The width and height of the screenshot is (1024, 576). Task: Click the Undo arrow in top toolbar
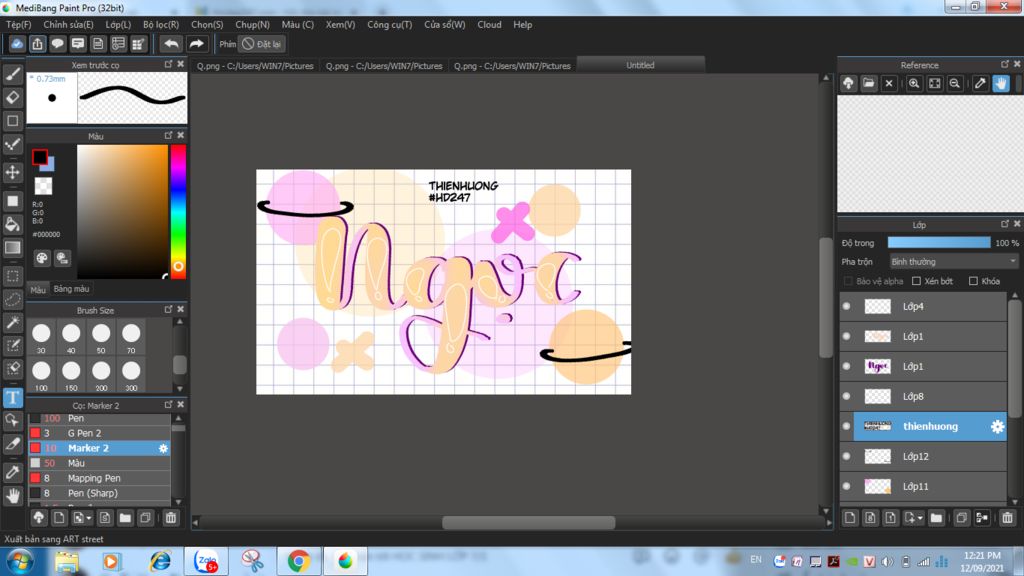(x=172, y=44)
